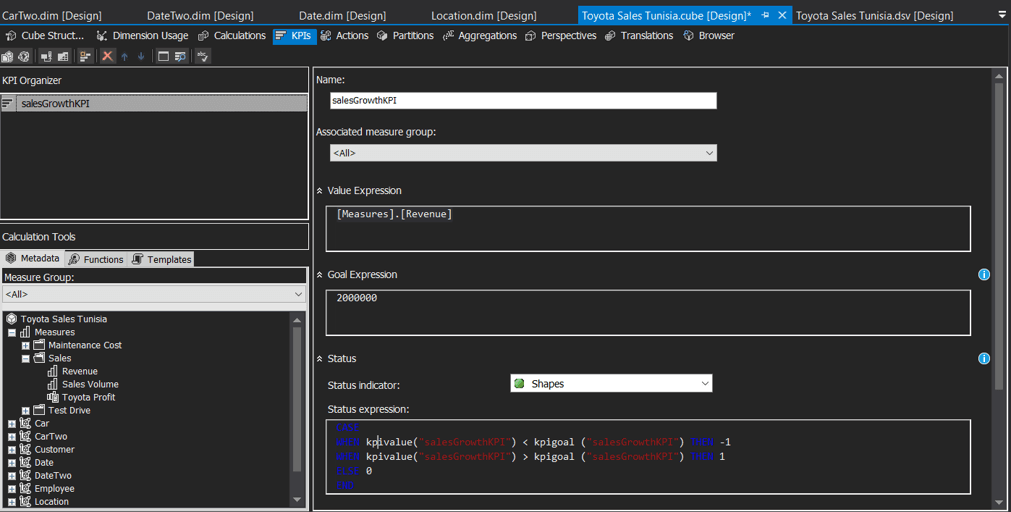Open the cube Browser tab
Screen dimensions: 1011x512
[709, 35]
